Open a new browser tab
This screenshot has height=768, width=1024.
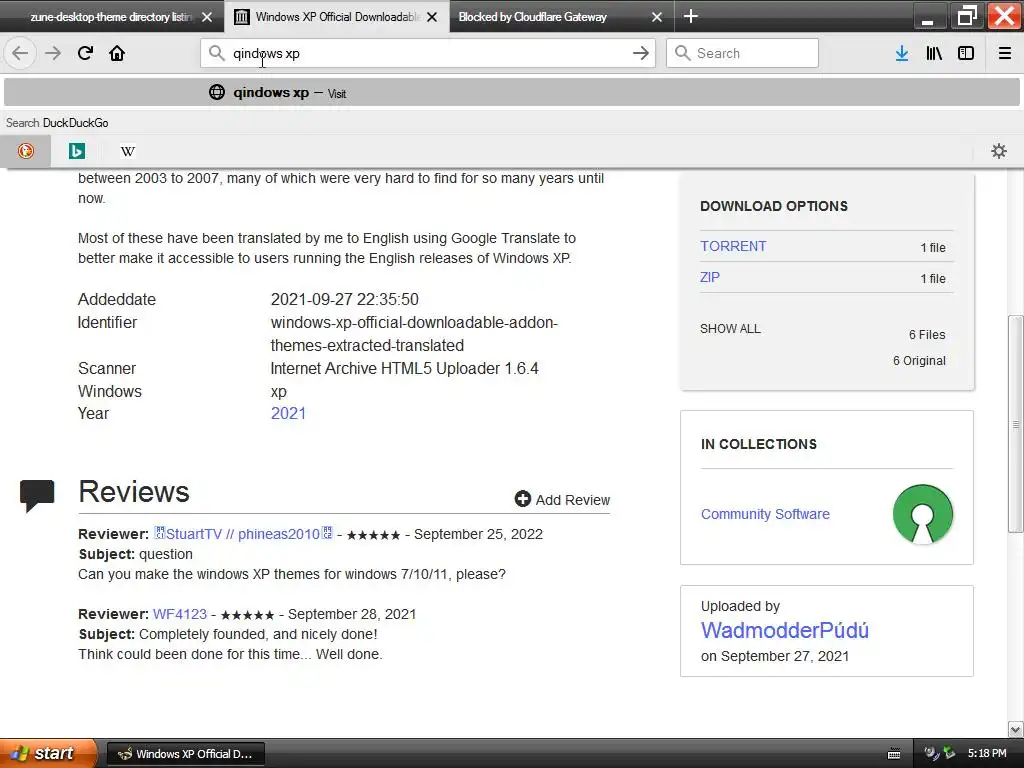point(691,16)
